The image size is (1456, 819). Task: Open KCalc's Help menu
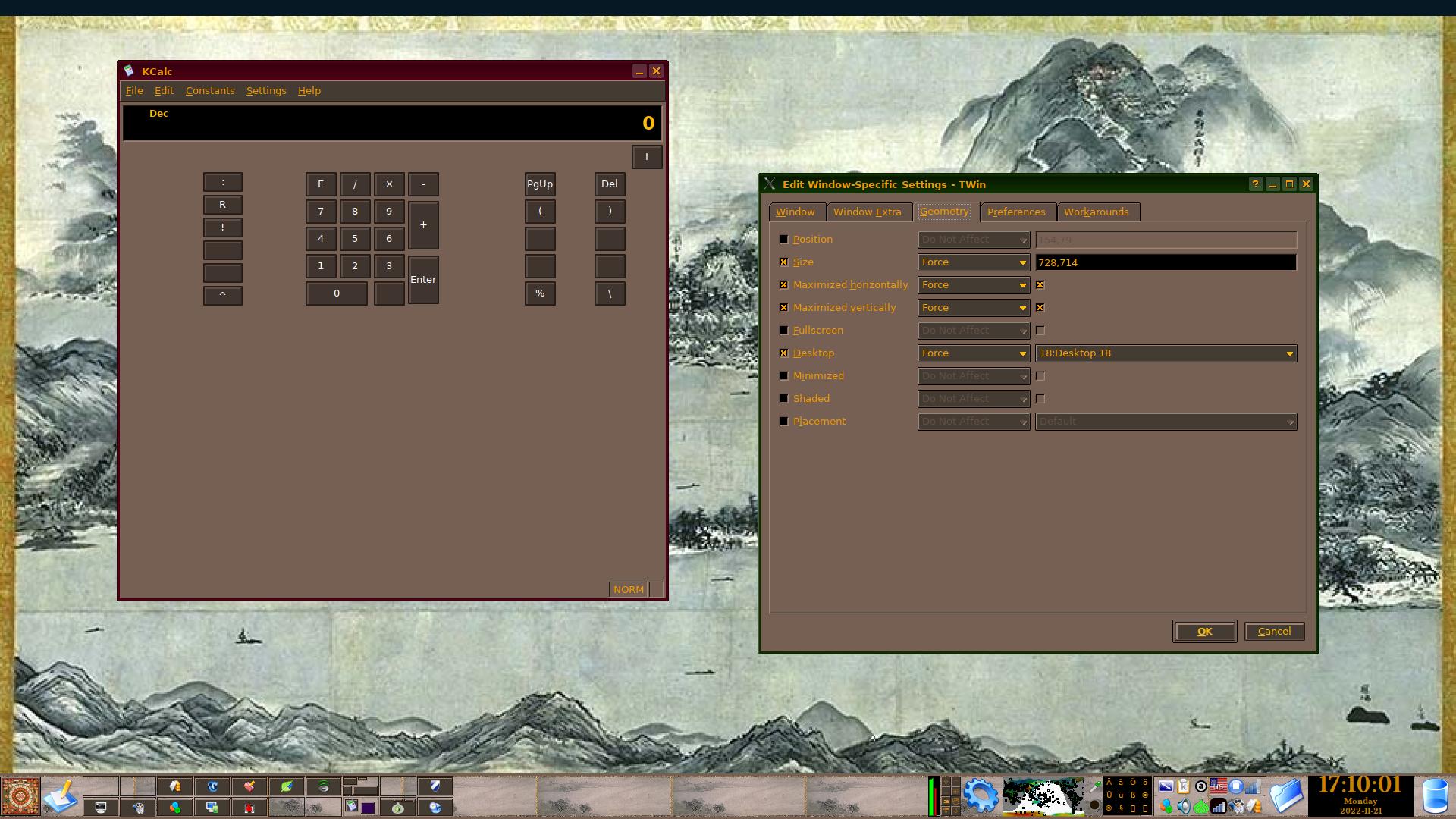309,90
